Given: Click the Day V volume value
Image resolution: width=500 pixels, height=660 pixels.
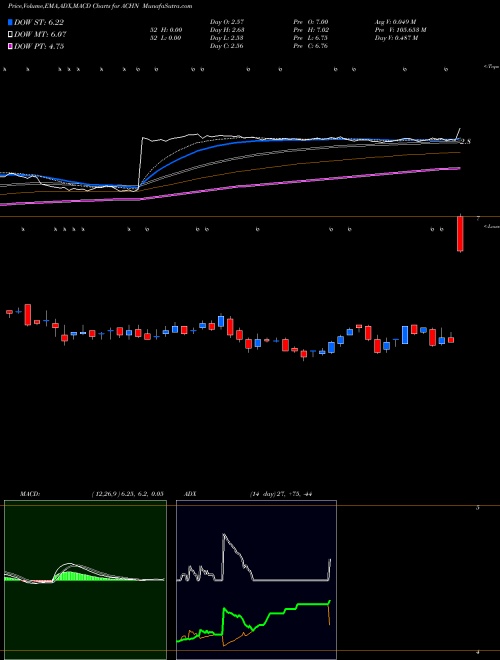Looking at the screenshot, I should point(396,38).
